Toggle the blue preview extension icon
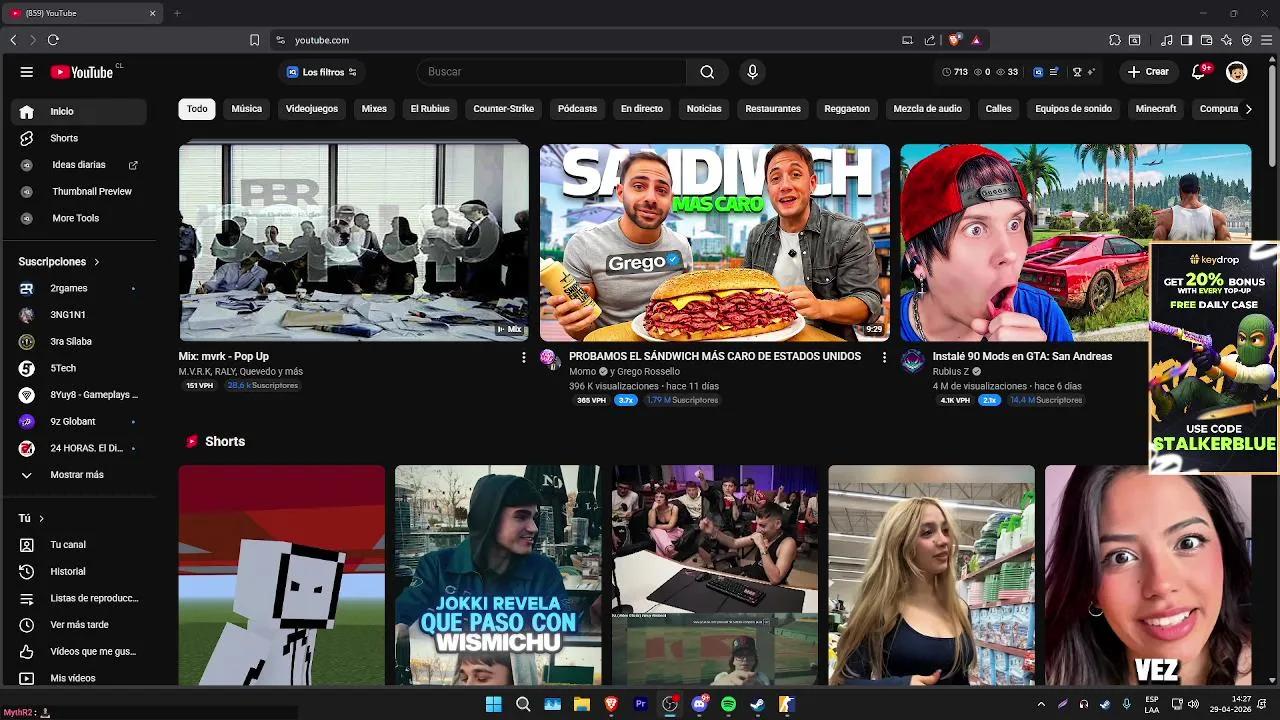 tap(1038, 72)
